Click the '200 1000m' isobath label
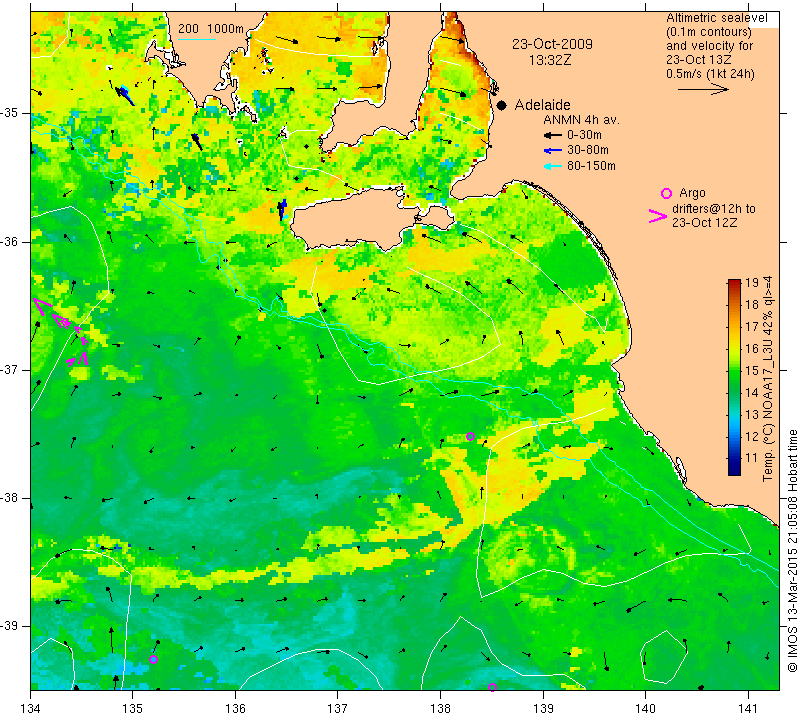The image size is (800, 720). tap(211, 29)
